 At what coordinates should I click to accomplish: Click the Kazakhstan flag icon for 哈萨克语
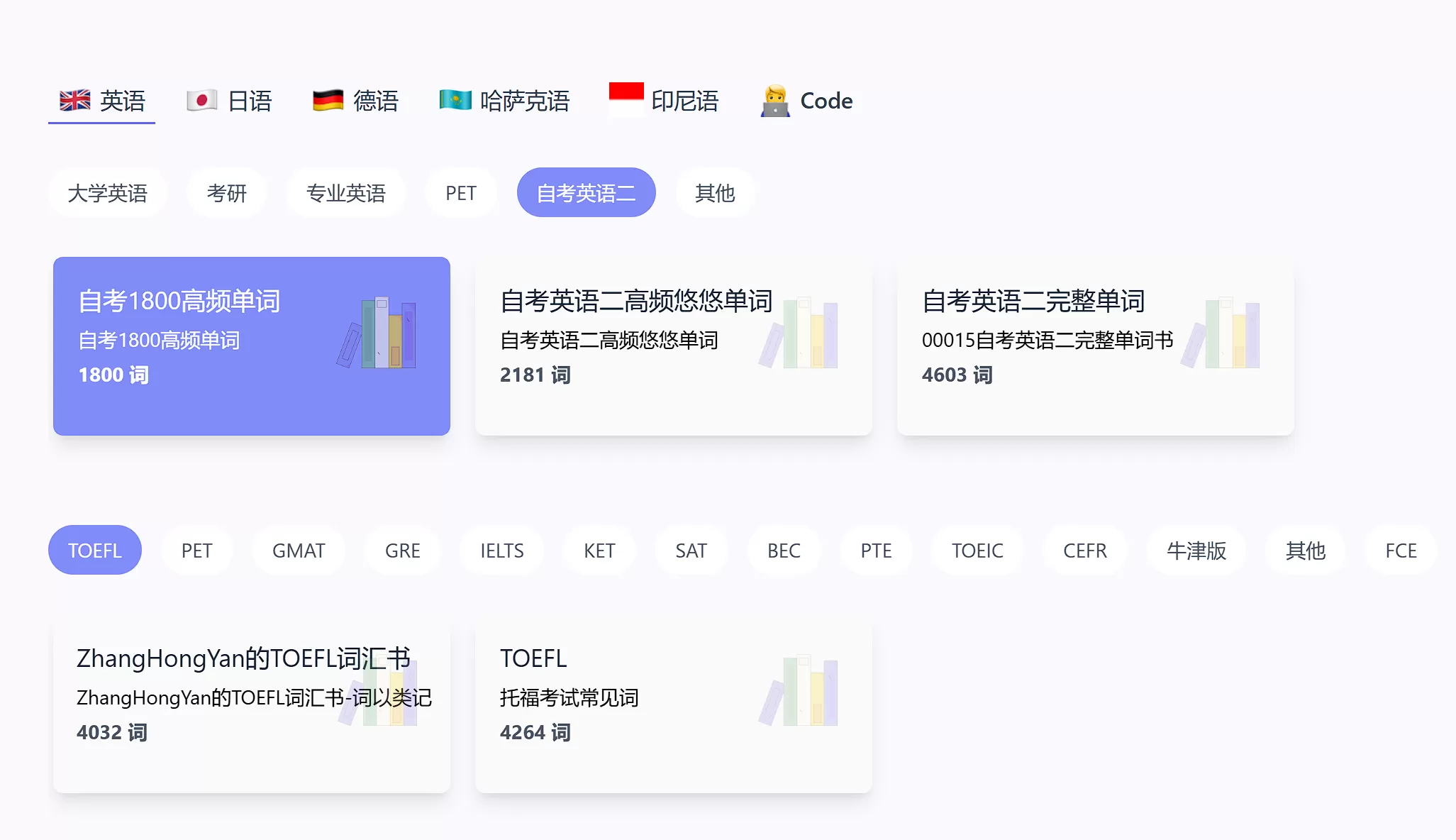click(x=455, y=100)
